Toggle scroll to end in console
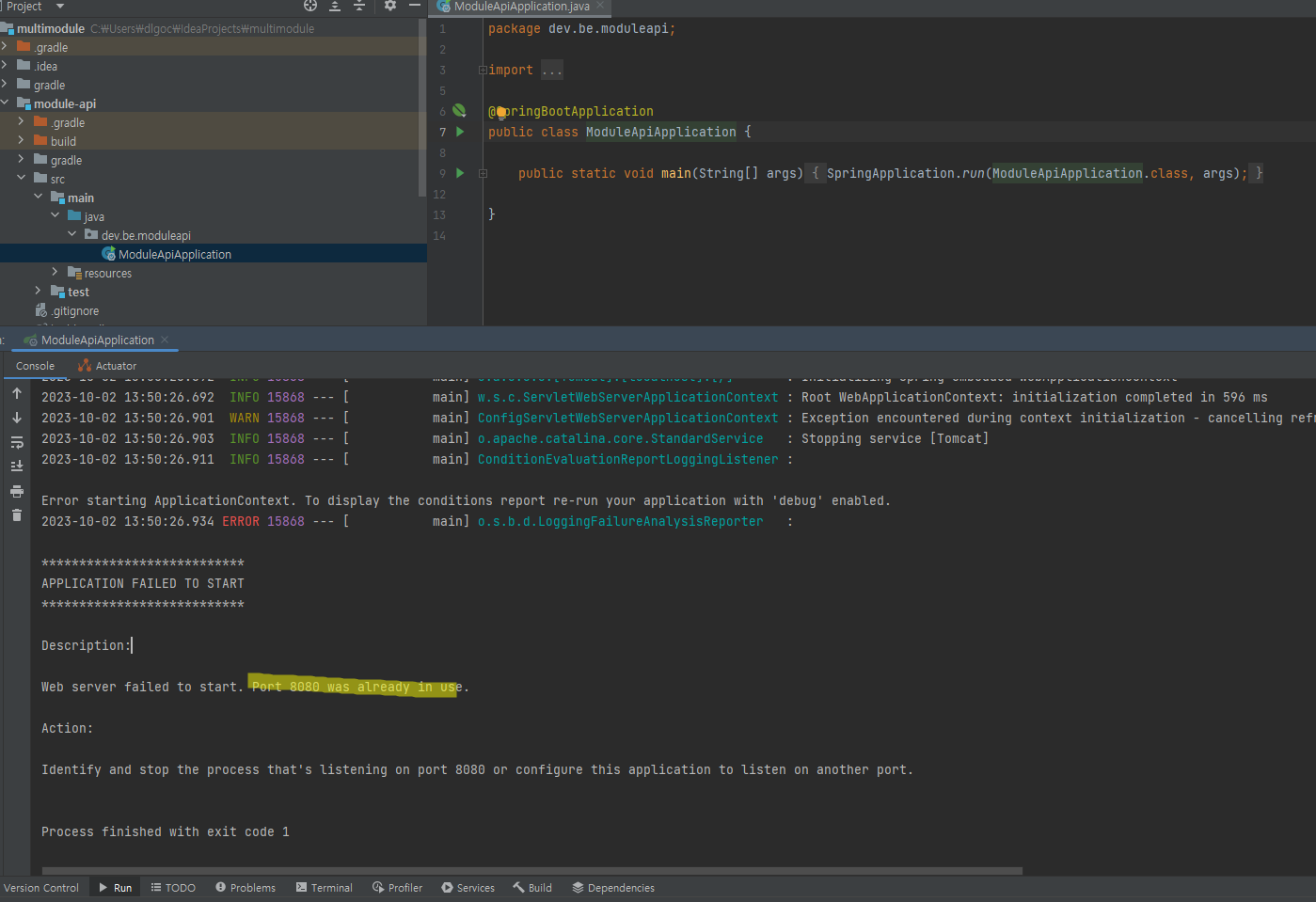The height and width of the screenshot is (902, 1316). (17, 466)
